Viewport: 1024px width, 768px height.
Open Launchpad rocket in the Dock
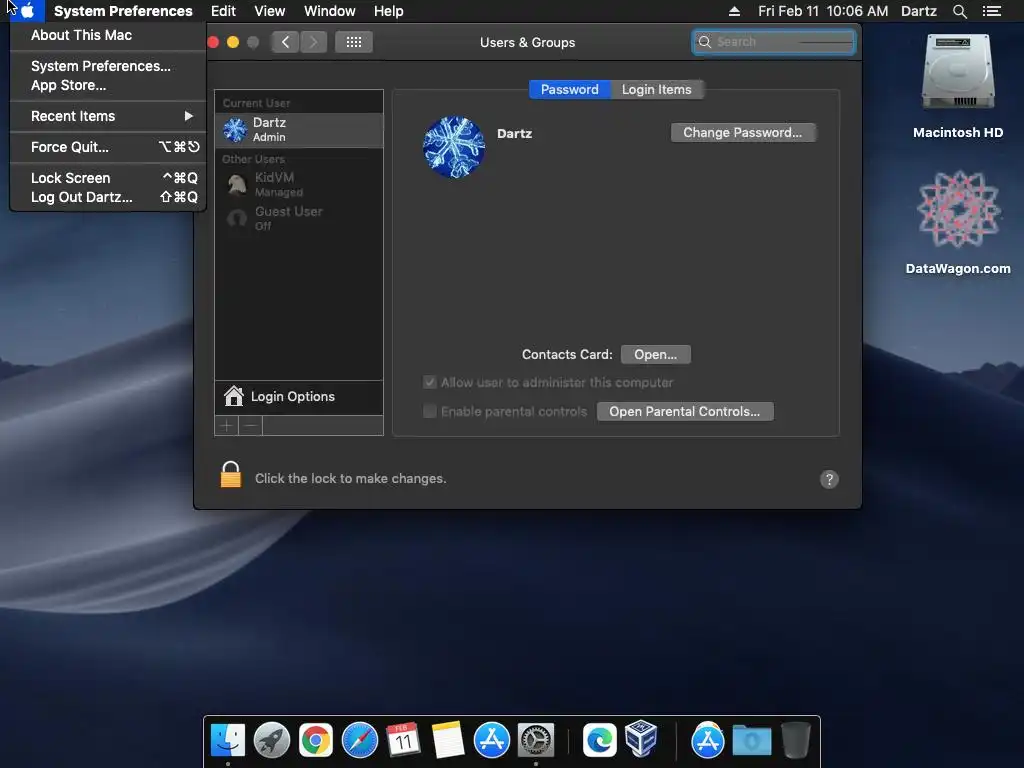point(272,741)
